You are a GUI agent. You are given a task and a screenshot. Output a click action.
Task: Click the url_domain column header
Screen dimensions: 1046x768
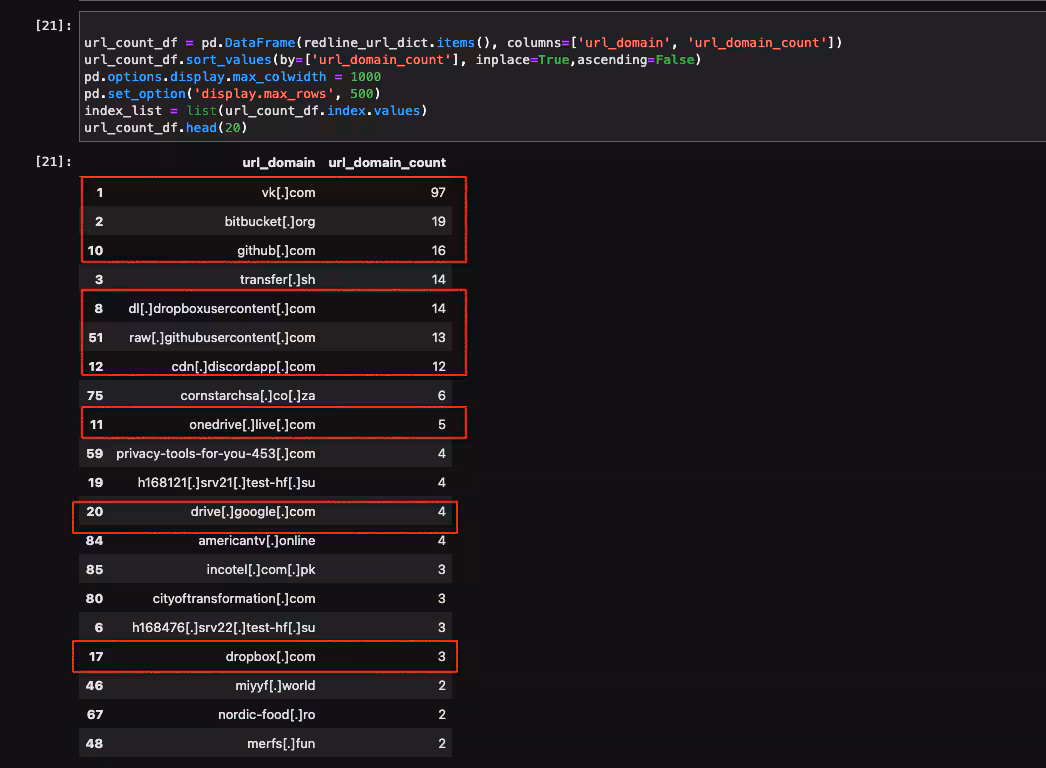(278, 162)
